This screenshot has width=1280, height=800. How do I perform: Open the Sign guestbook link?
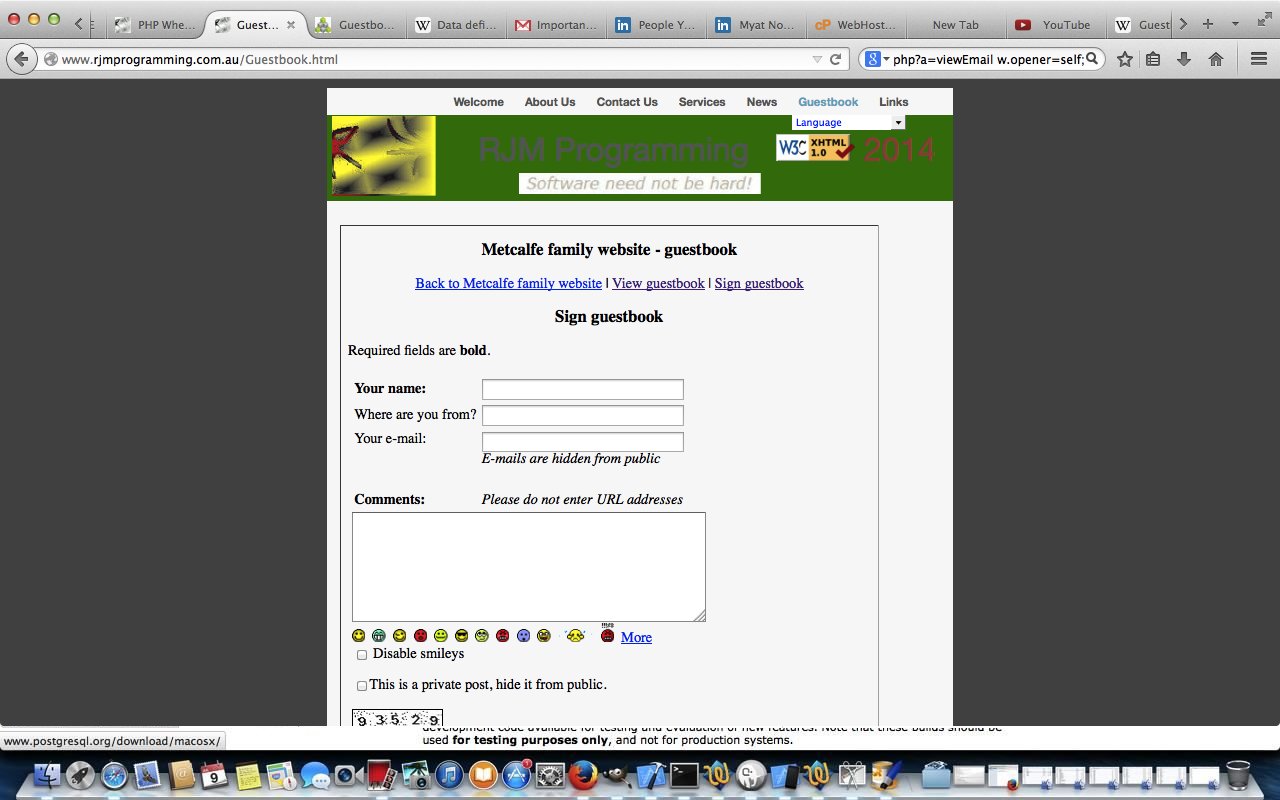759,283
